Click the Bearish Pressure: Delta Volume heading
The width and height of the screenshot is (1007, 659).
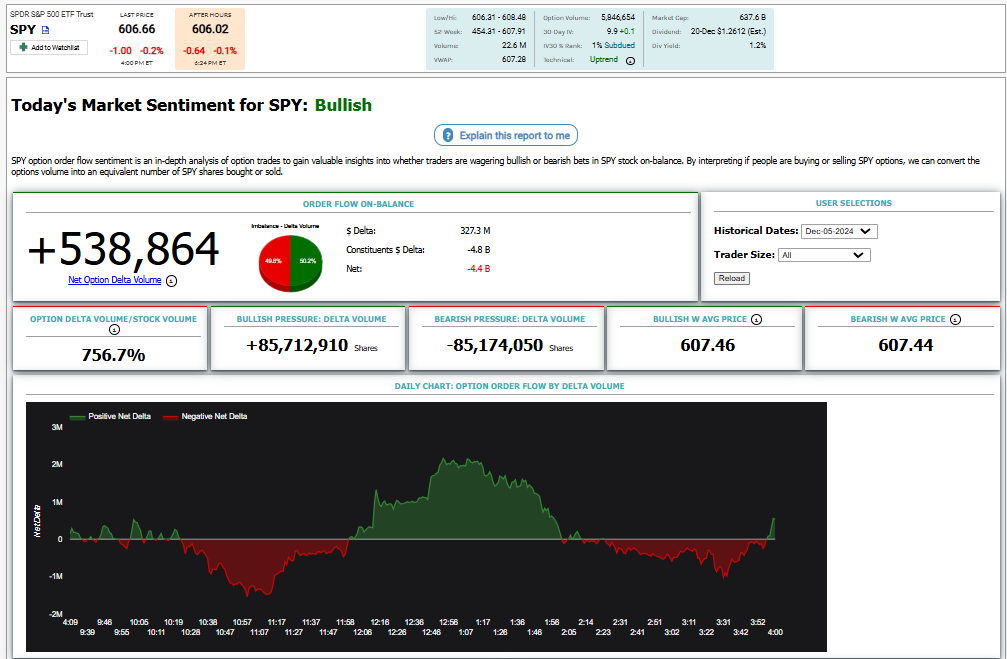pyautogui.click(x=510, y=319)
